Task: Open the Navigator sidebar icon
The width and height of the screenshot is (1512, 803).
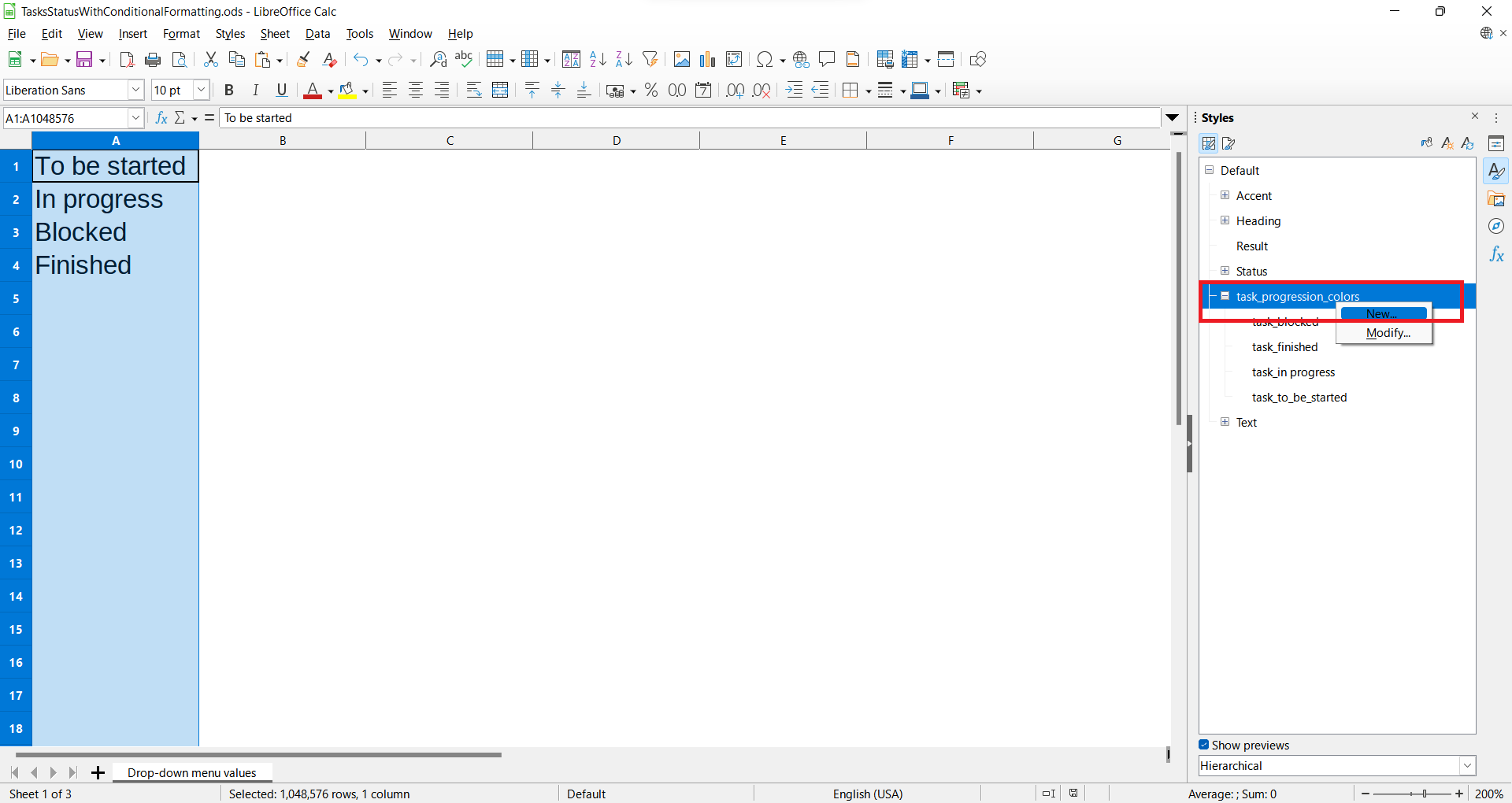Action: click(x=1496, y=227)
